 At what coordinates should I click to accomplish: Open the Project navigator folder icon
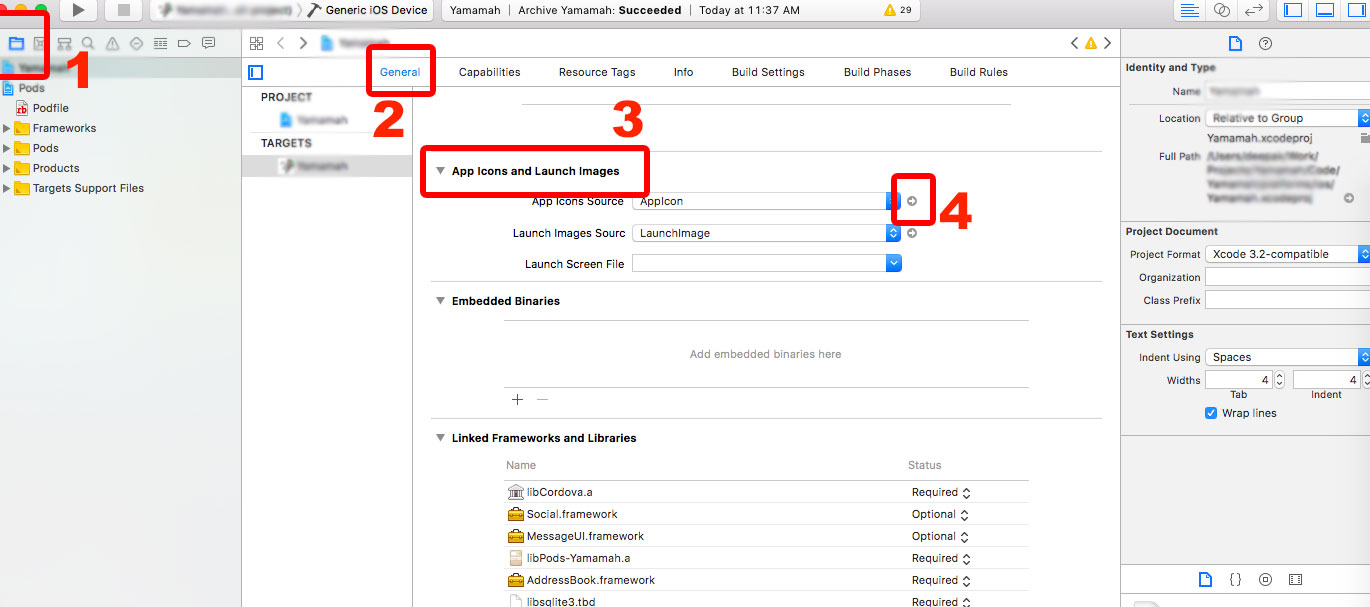[16, 44]
